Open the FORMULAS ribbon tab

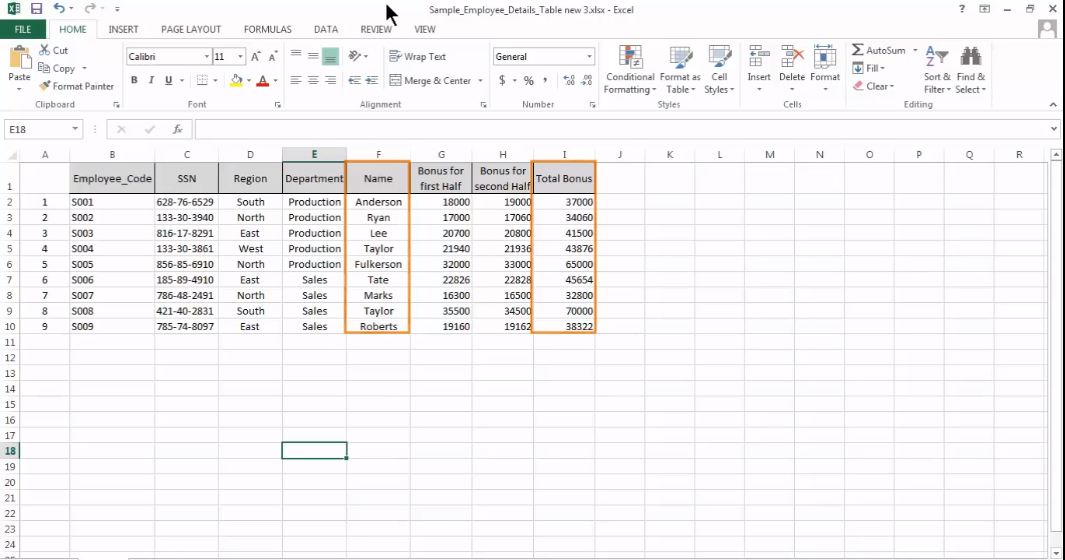[267, 30]
